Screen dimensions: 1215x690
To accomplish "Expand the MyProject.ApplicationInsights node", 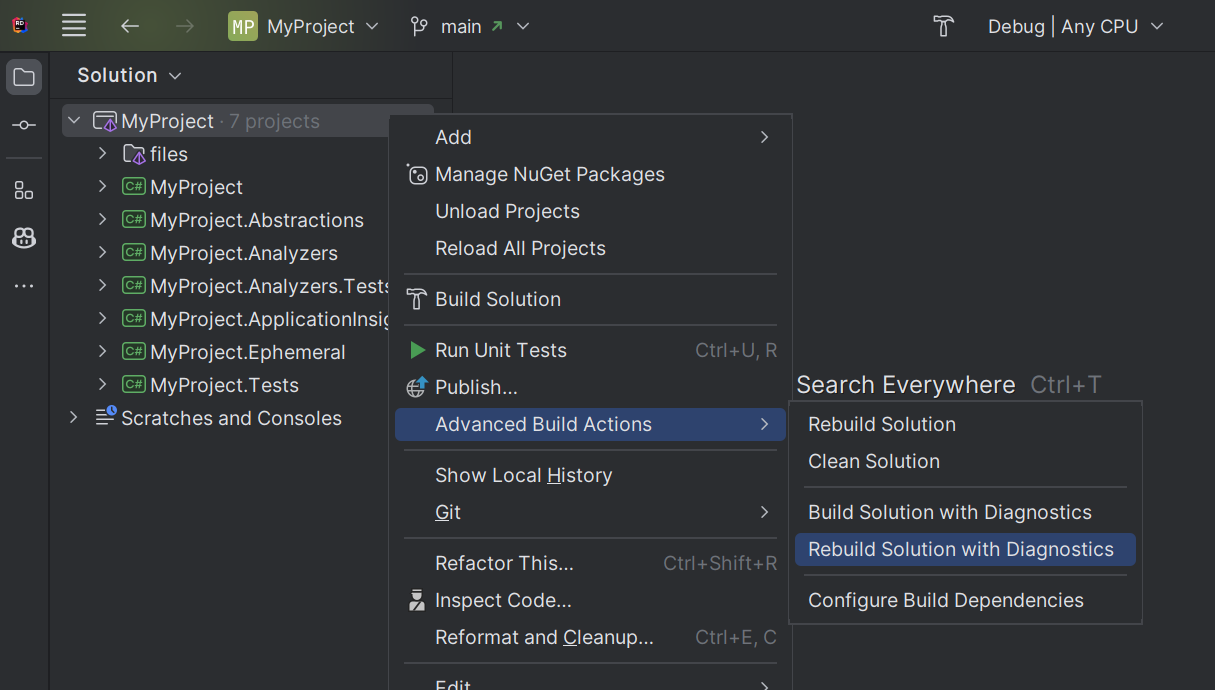I will 102,319.
